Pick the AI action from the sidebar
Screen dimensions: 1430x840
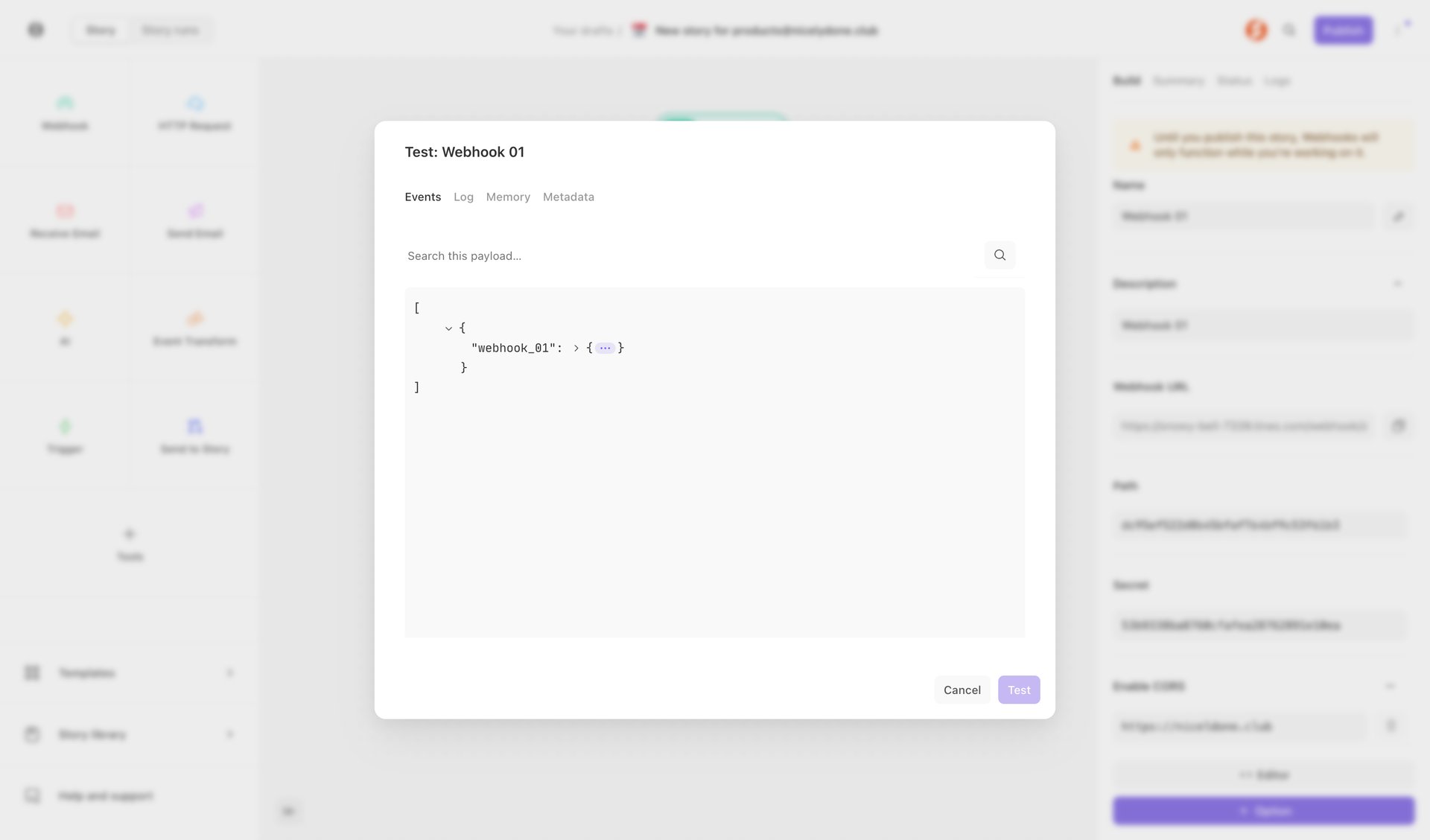pyautogui.click(x=66, y=328)
